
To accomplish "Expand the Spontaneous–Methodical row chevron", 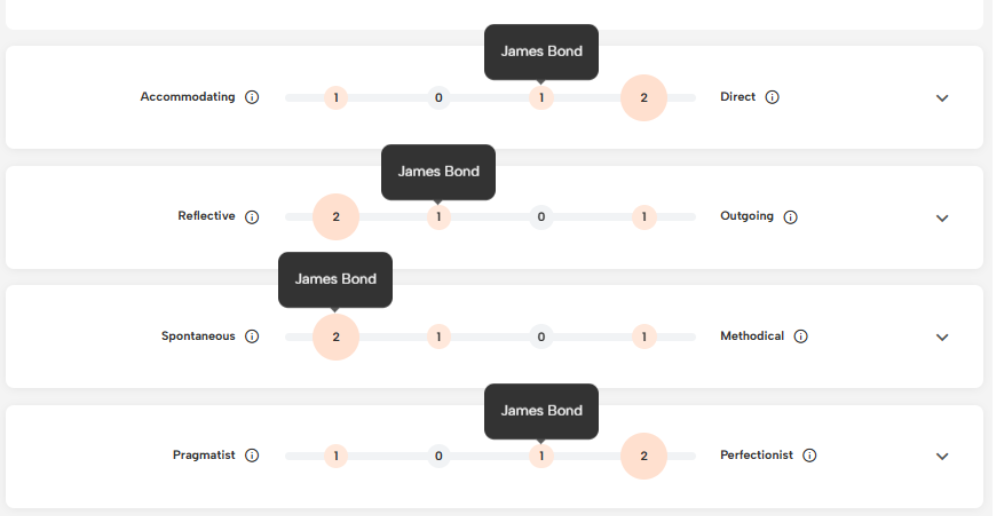I will pyautogui.click(x=942, y=337).
